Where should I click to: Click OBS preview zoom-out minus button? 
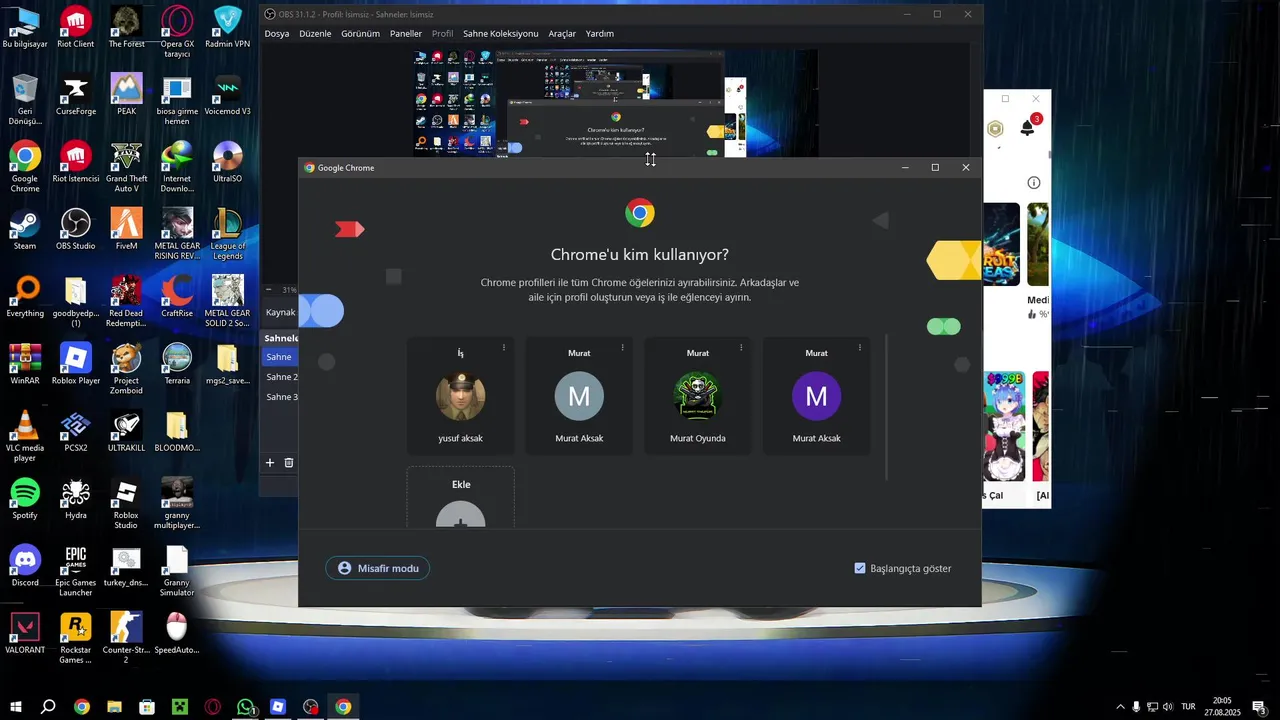(x=268, y=290)
